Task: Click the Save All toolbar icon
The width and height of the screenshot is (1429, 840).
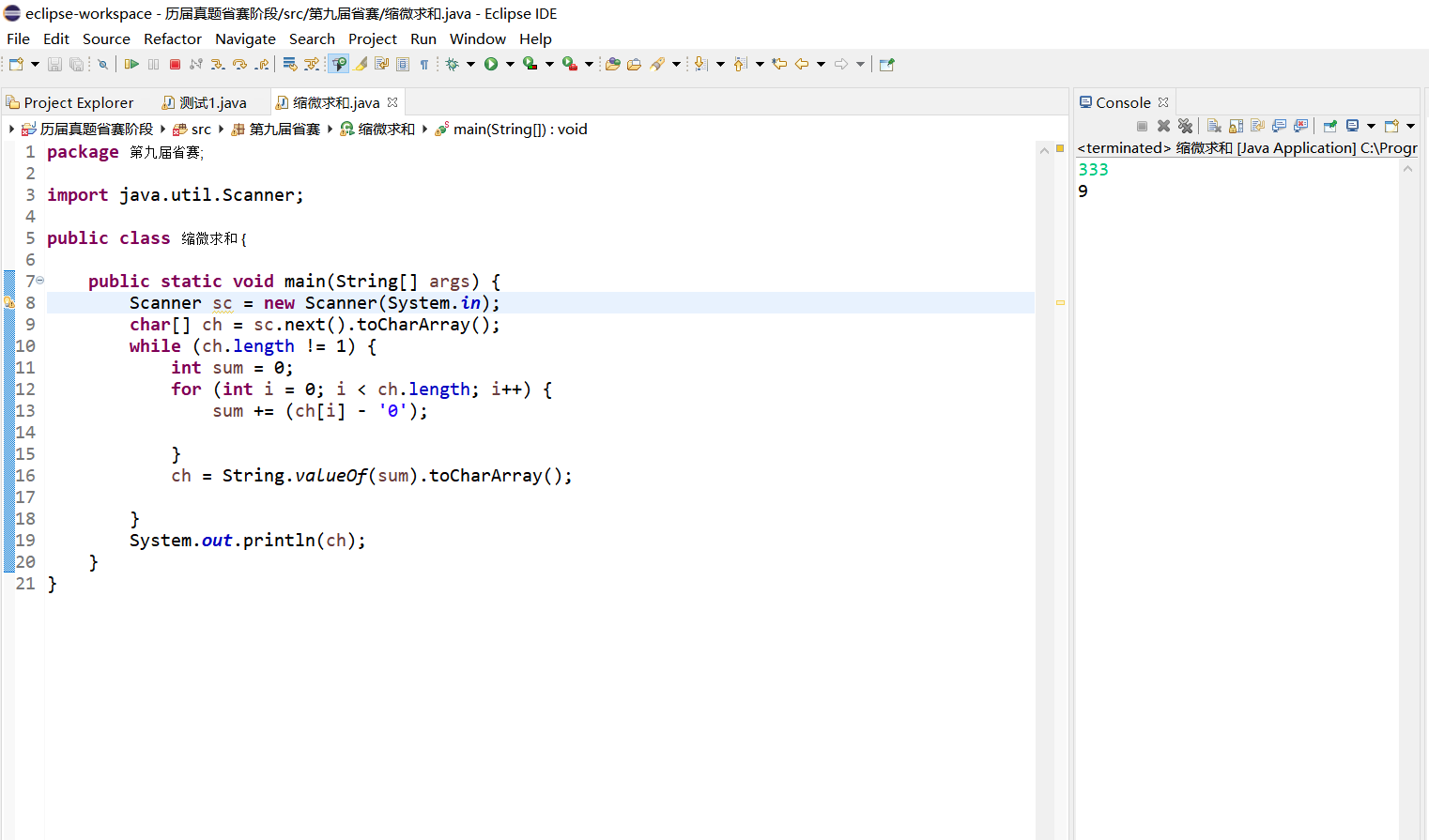Action: (76, 64)
